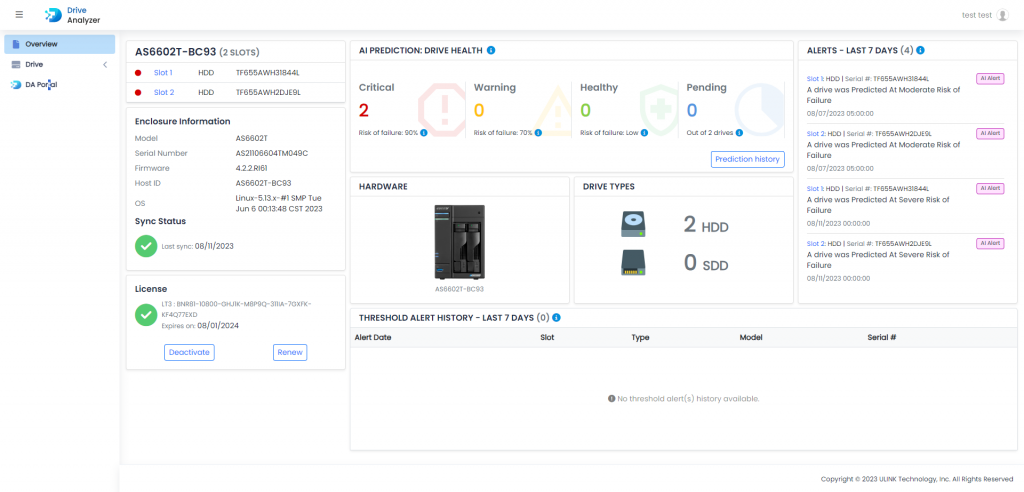Open the user profile avatar icon
Image resolution: width=1024 pixels, height=492 pixels.
coord(1002,15)
